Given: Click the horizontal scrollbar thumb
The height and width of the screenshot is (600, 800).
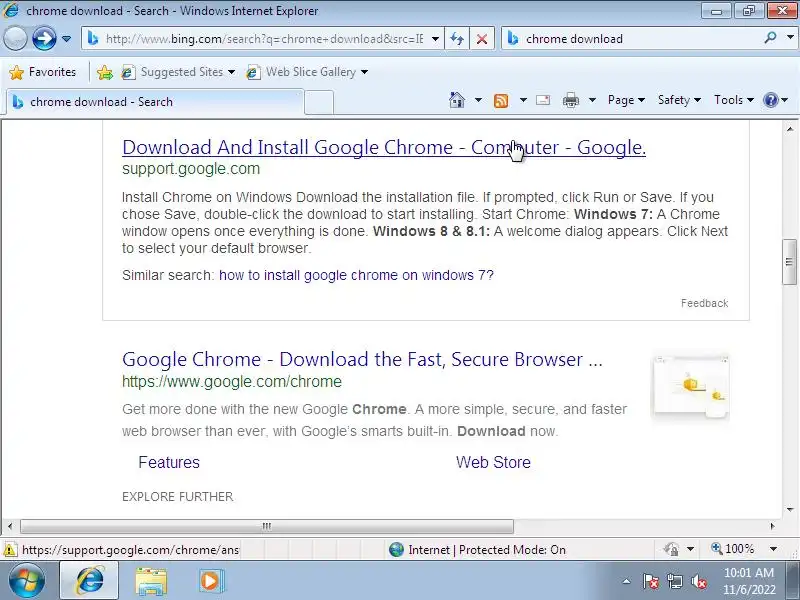Looking at the screenshot, I should point(267,526).
